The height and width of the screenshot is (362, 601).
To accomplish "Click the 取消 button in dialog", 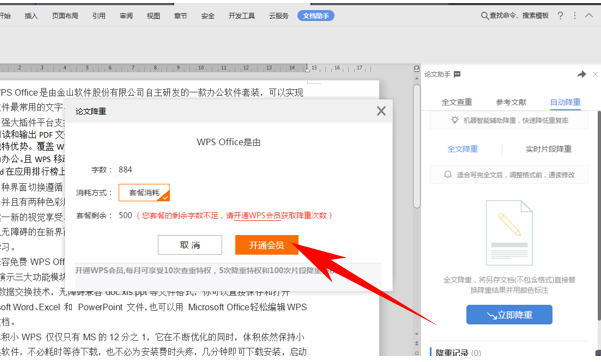I will point(190,245).
